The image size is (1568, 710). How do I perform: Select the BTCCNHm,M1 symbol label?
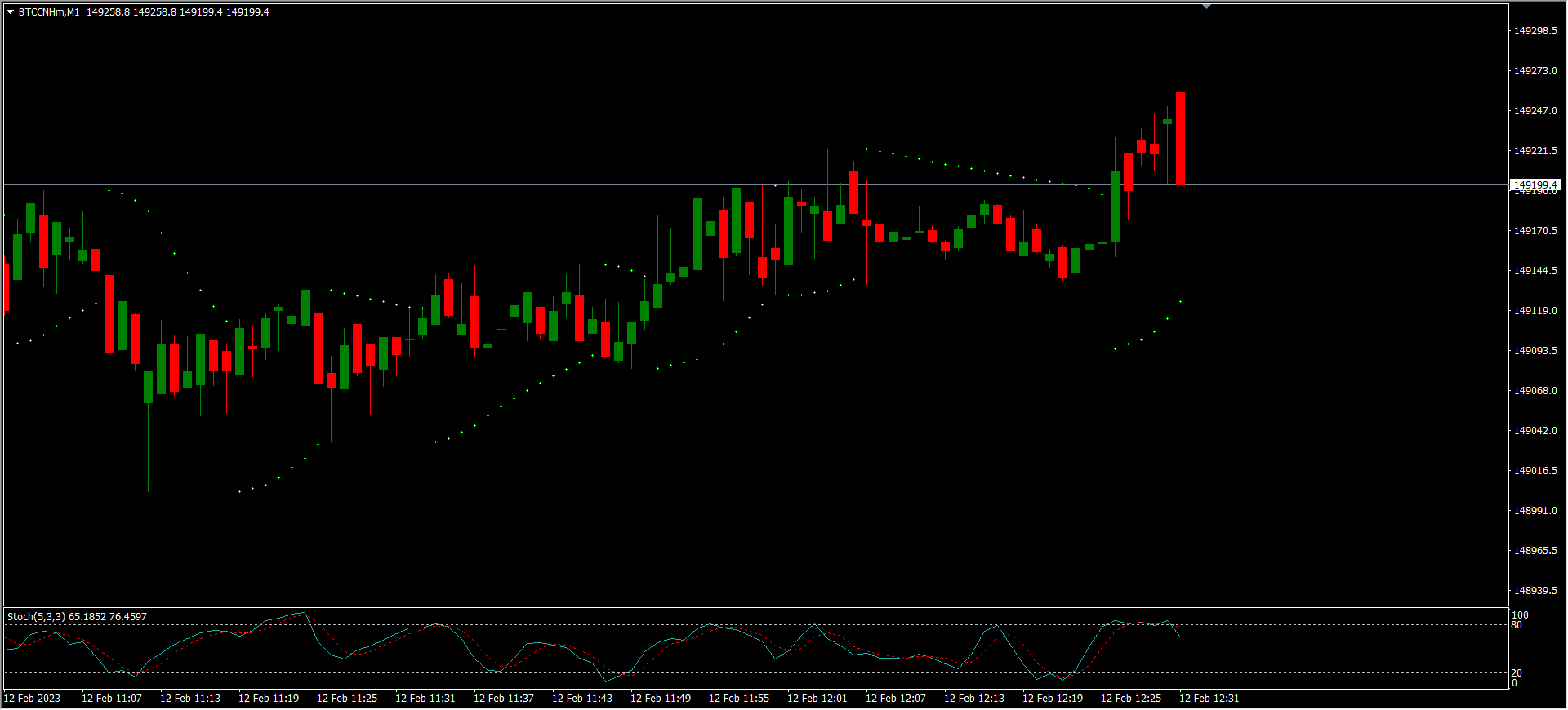tap(49, 12)
